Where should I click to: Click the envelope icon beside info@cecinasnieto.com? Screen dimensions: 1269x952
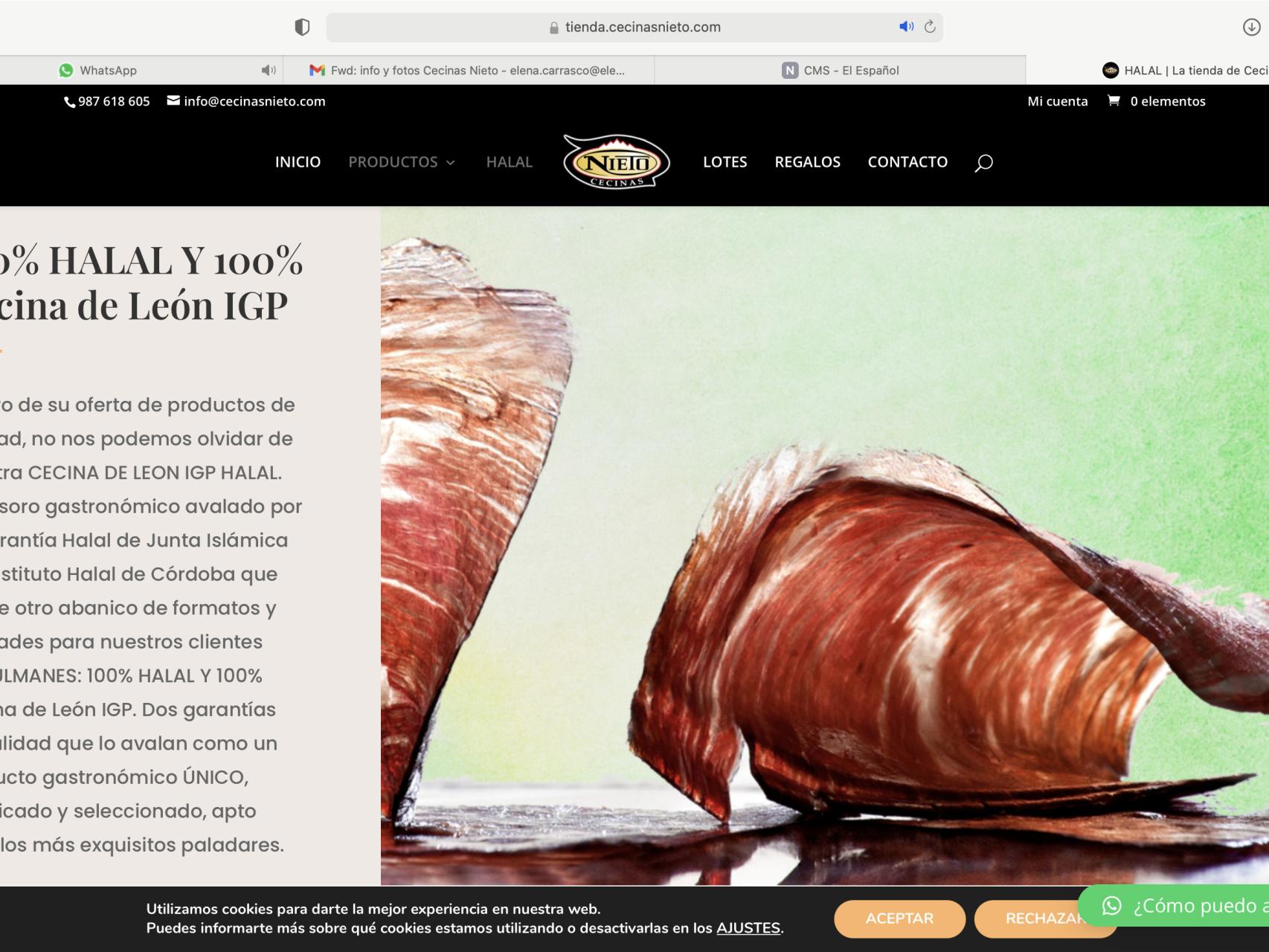tap(172, 100)
